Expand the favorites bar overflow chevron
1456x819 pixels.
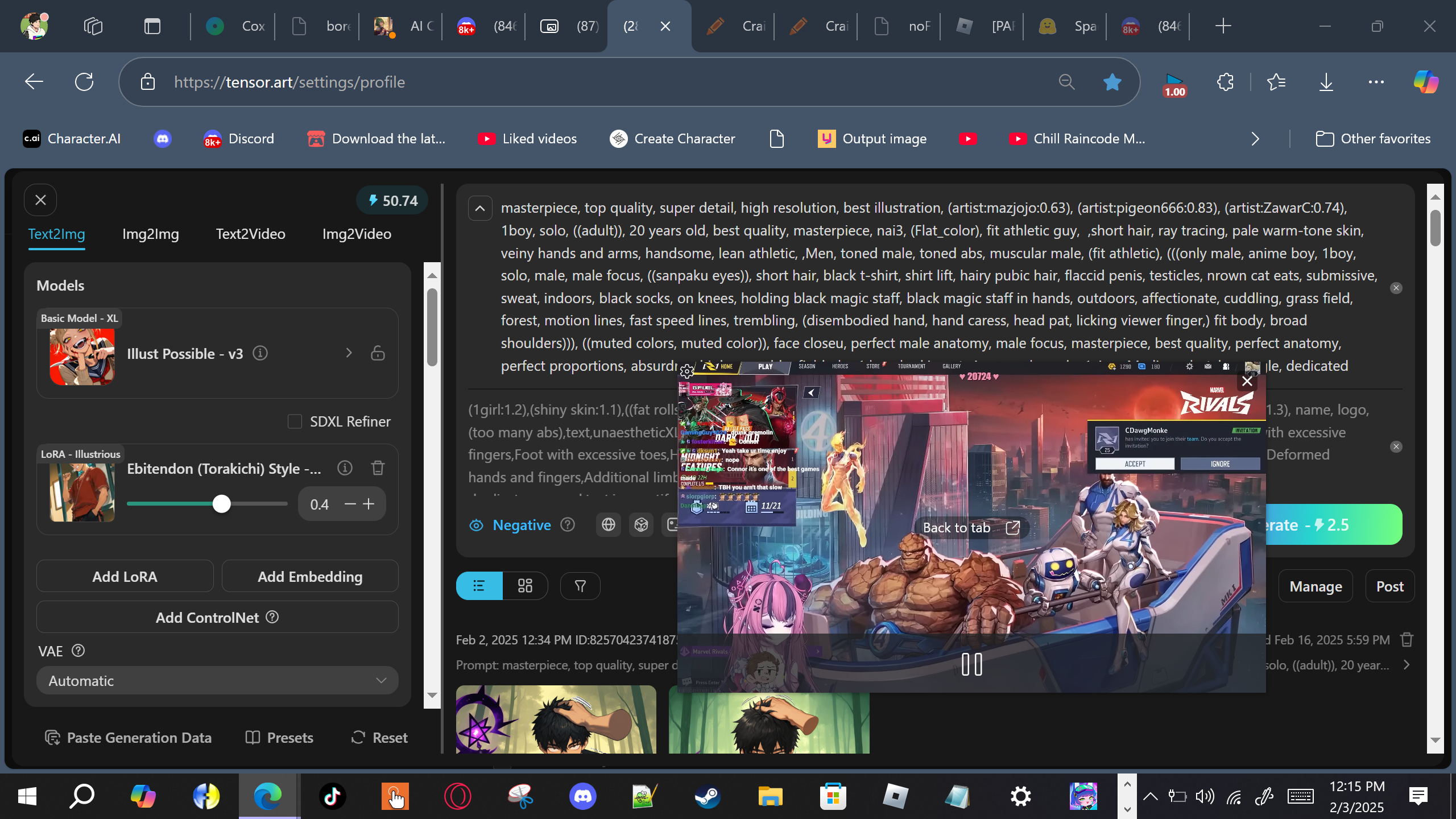(1255, 139)
